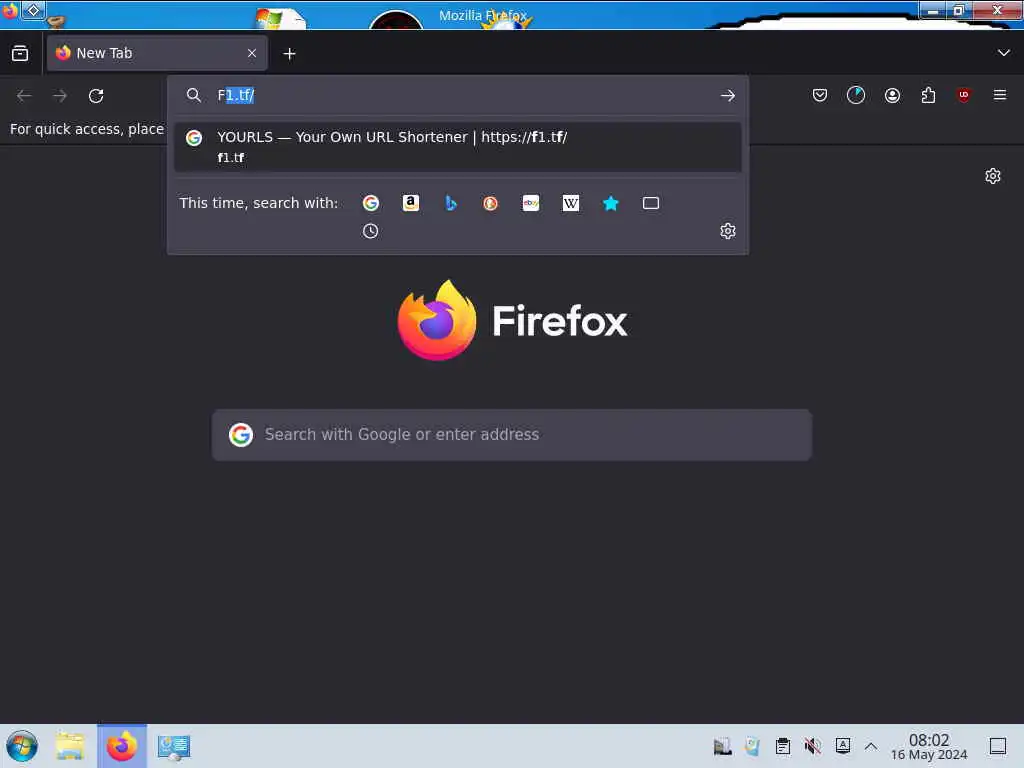
Task: Click the Go arrow in address bar
Action: pos(728,95)
